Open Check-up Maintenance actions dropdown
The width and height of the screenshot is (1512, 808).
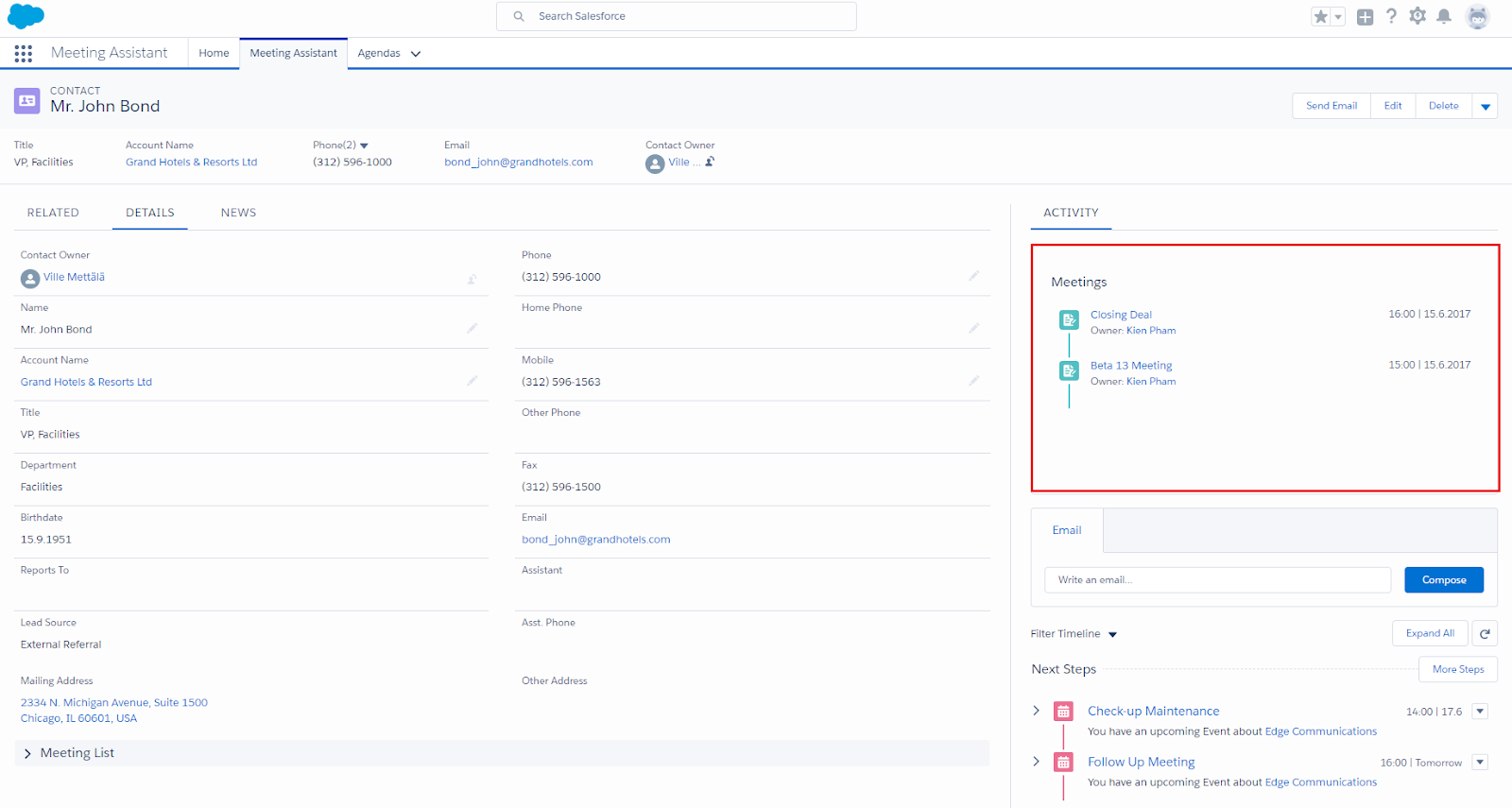(1480, 712)
